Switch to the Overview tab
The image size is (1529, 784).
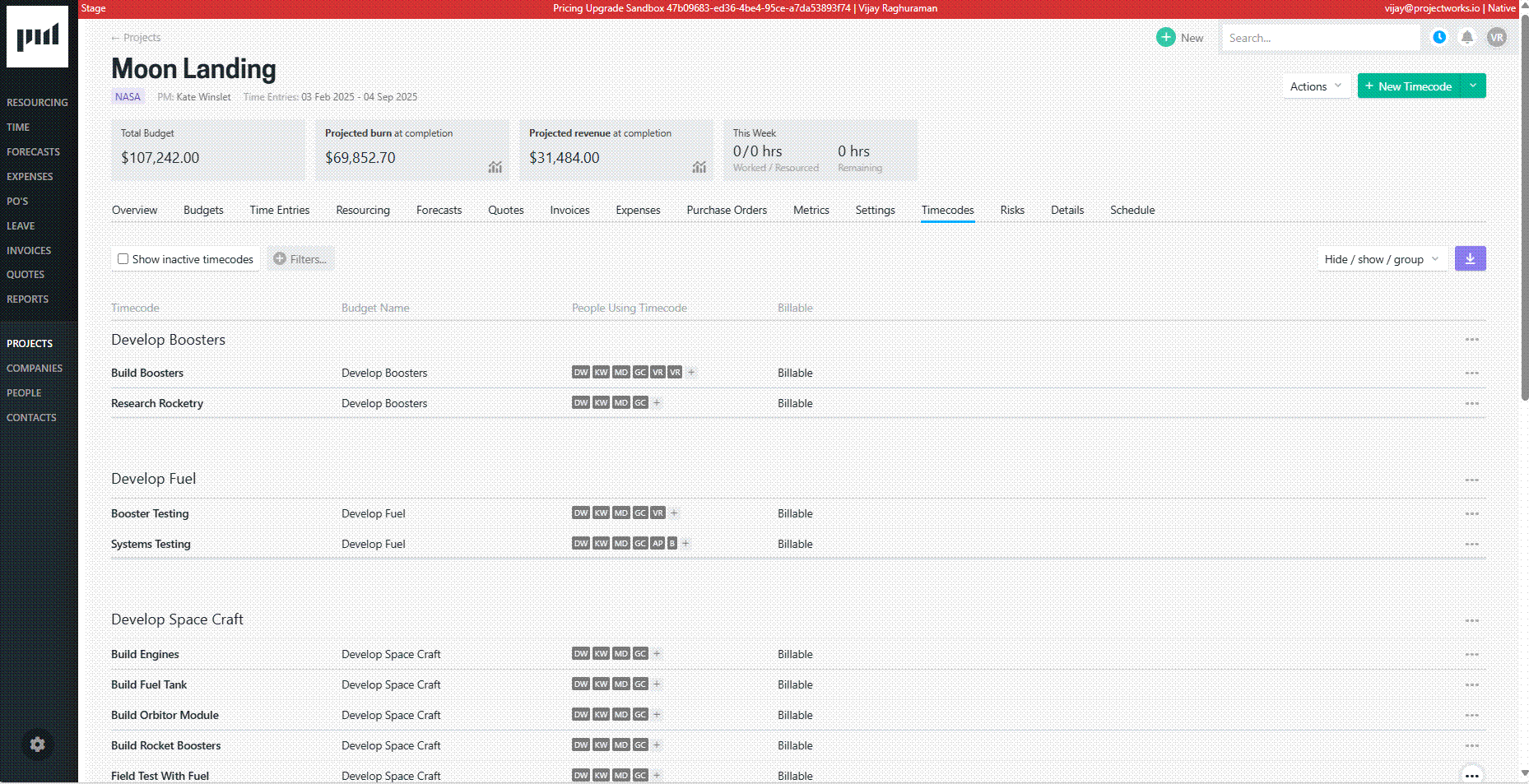[x=134, y=210]
